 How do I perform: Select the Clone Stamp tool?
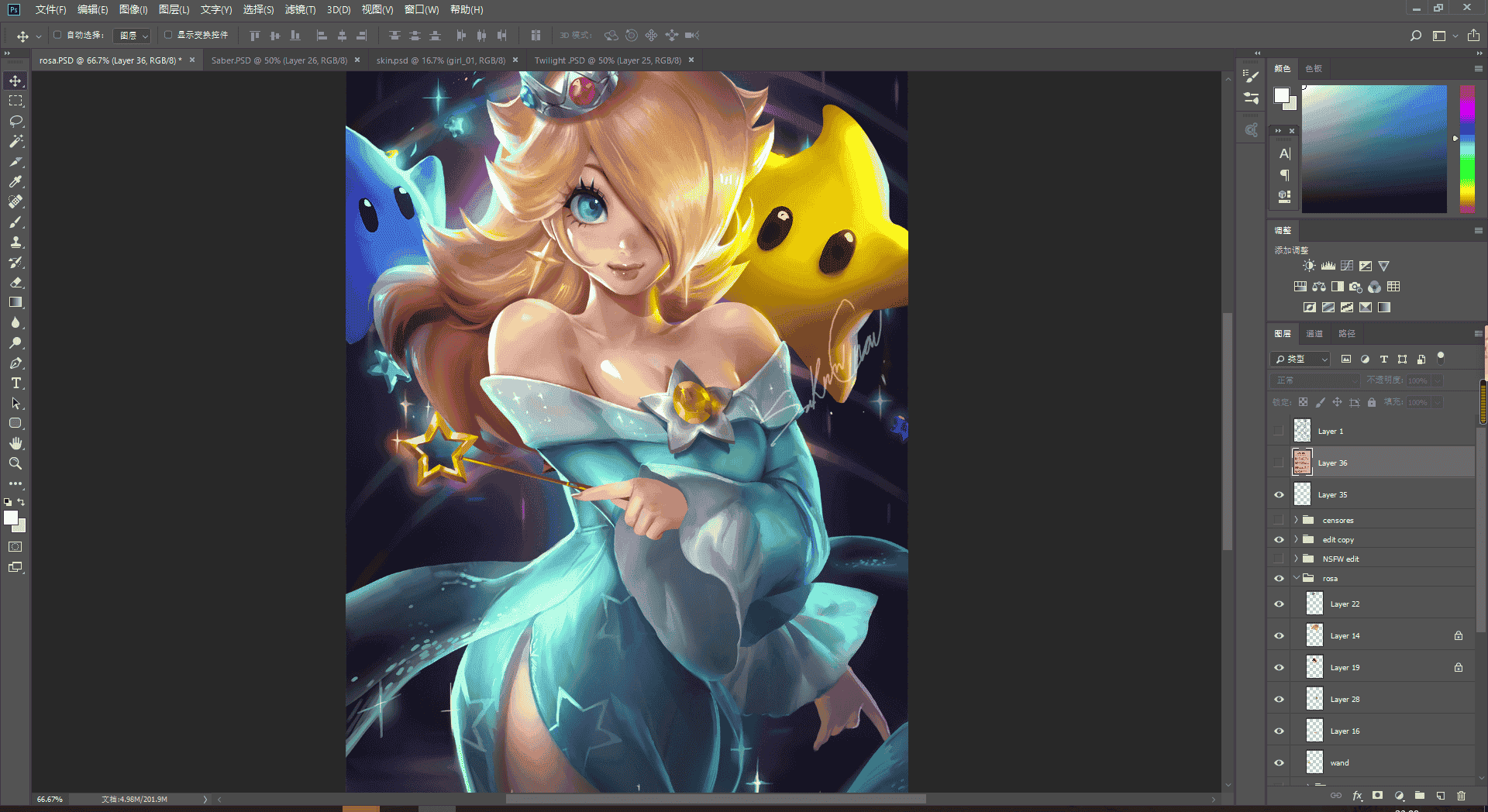[15, 243]
